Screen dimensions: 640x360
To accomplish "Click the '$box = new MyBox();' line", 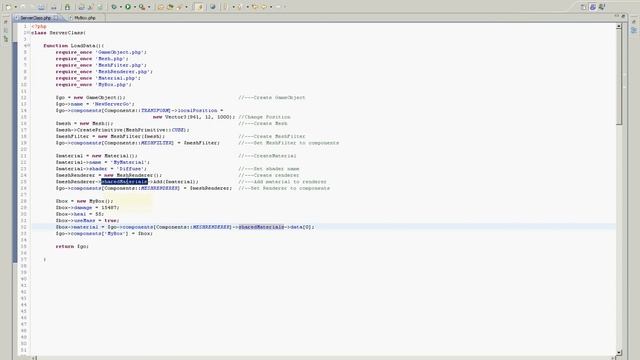I will [x=84, y=201].
